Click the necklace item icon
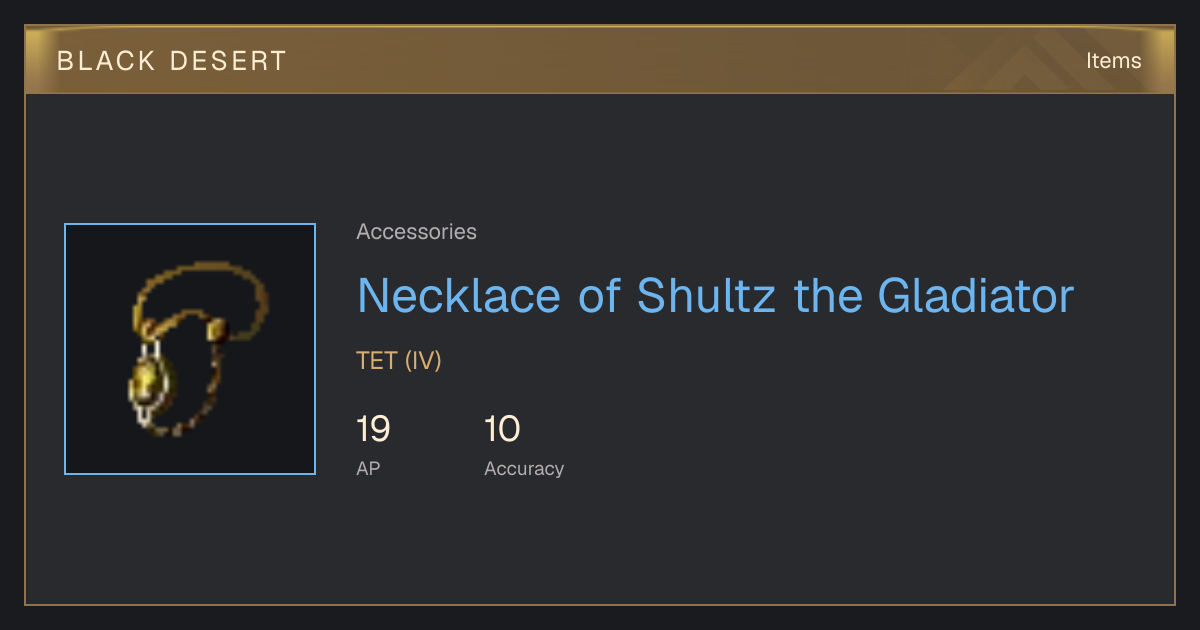The image size is (1200, 630). 190,349
